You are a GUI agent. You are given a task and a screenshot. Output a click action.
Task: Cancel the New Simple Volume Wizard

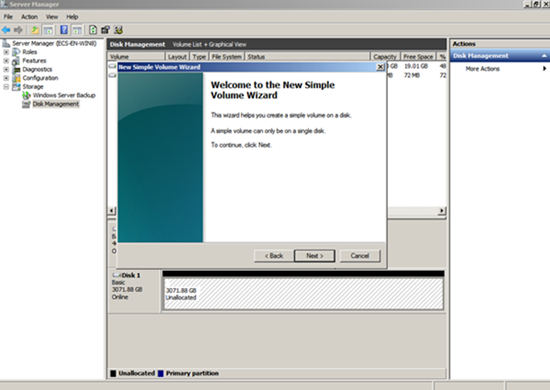[x=360, y=256]
